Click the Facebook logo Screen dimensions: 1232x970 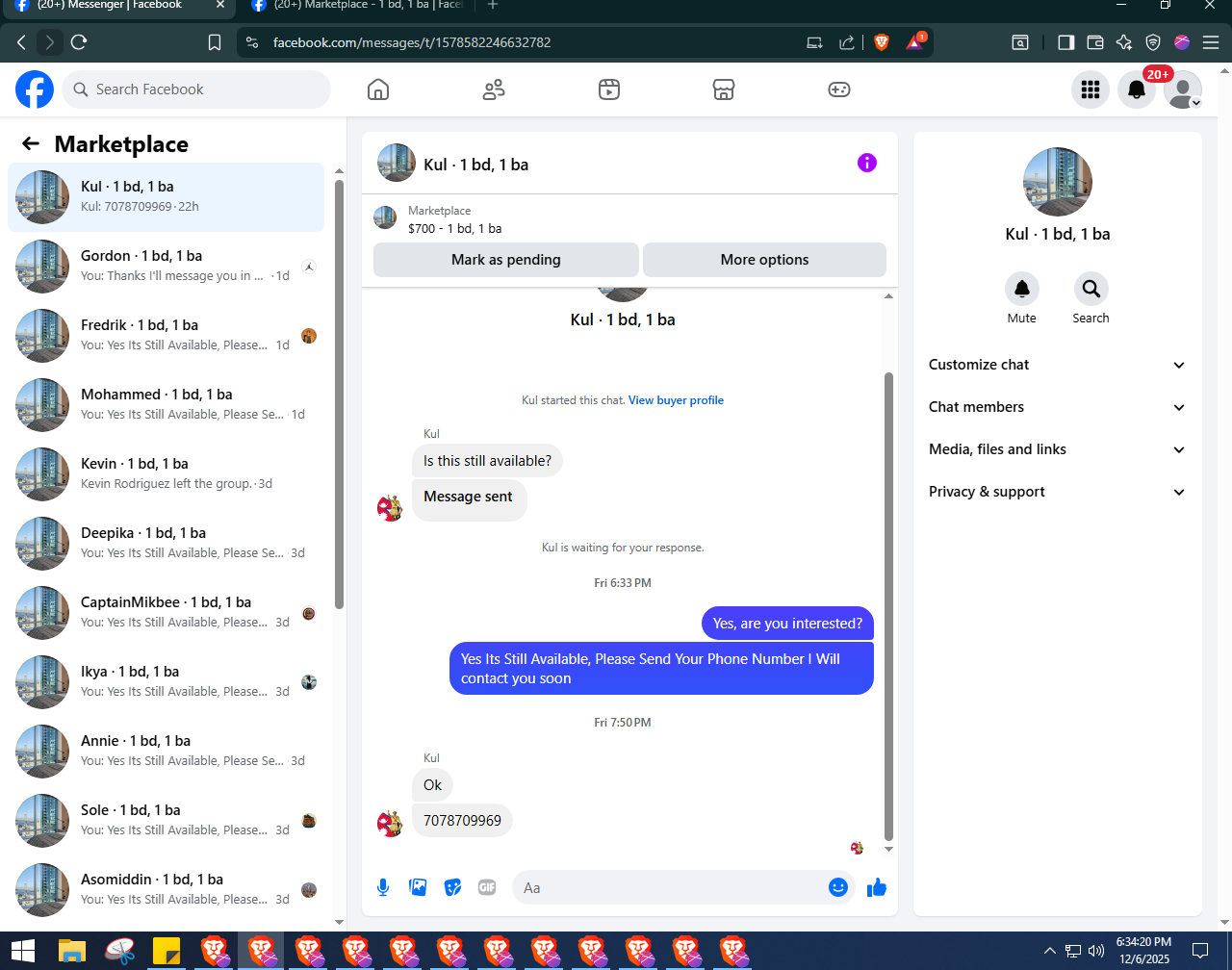35,89
